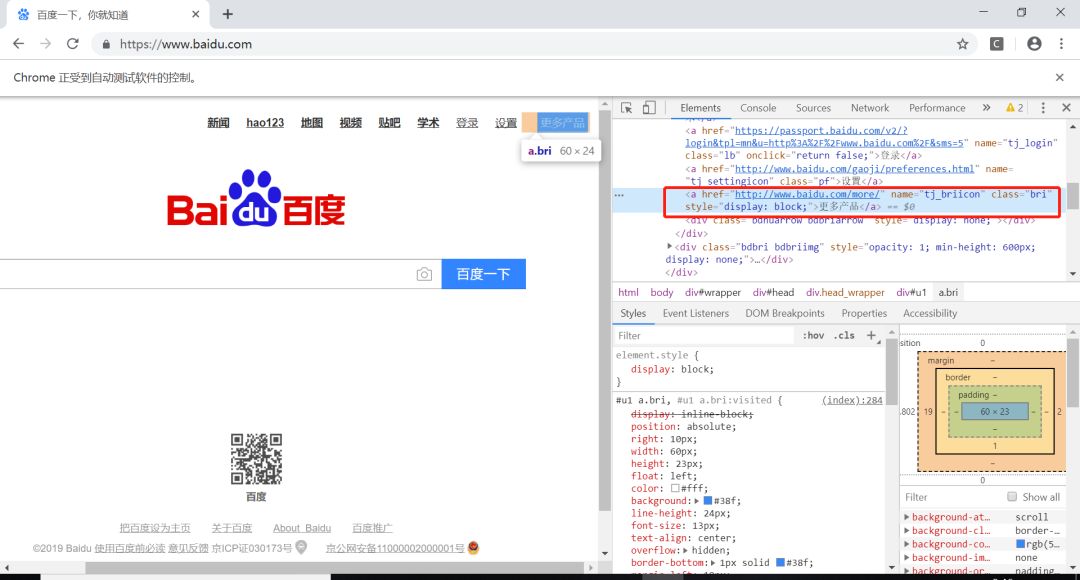Click the address bar URL
1080x580 pixels.
point(186,44)
